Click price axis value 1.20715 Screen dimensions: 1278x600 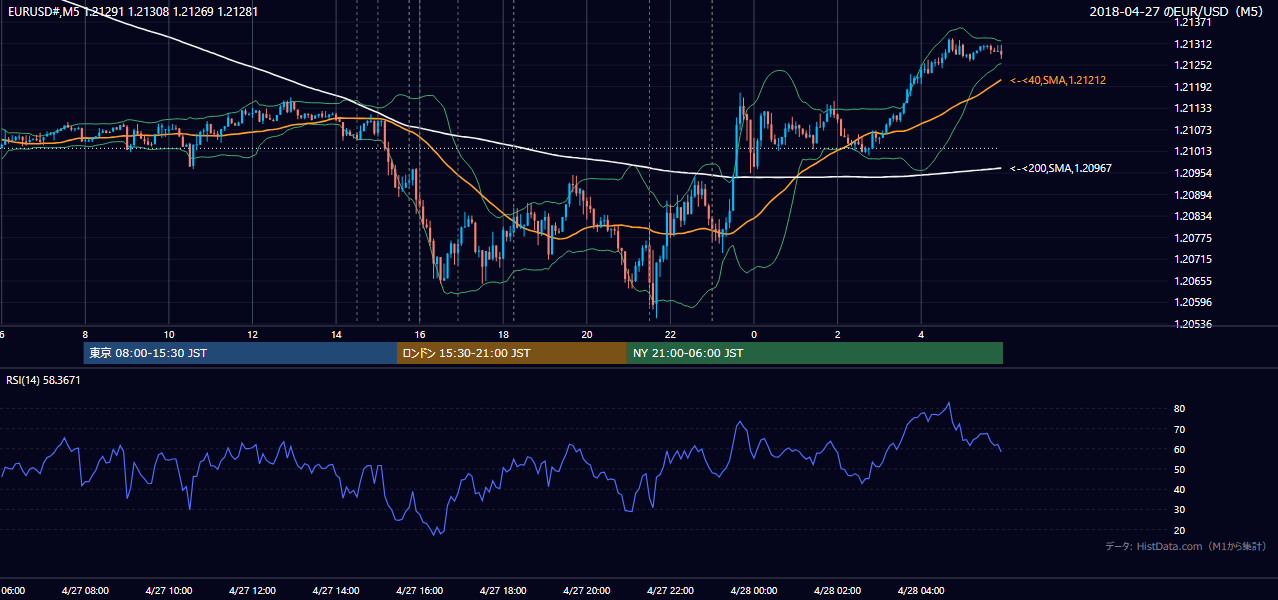point(1194,259)
